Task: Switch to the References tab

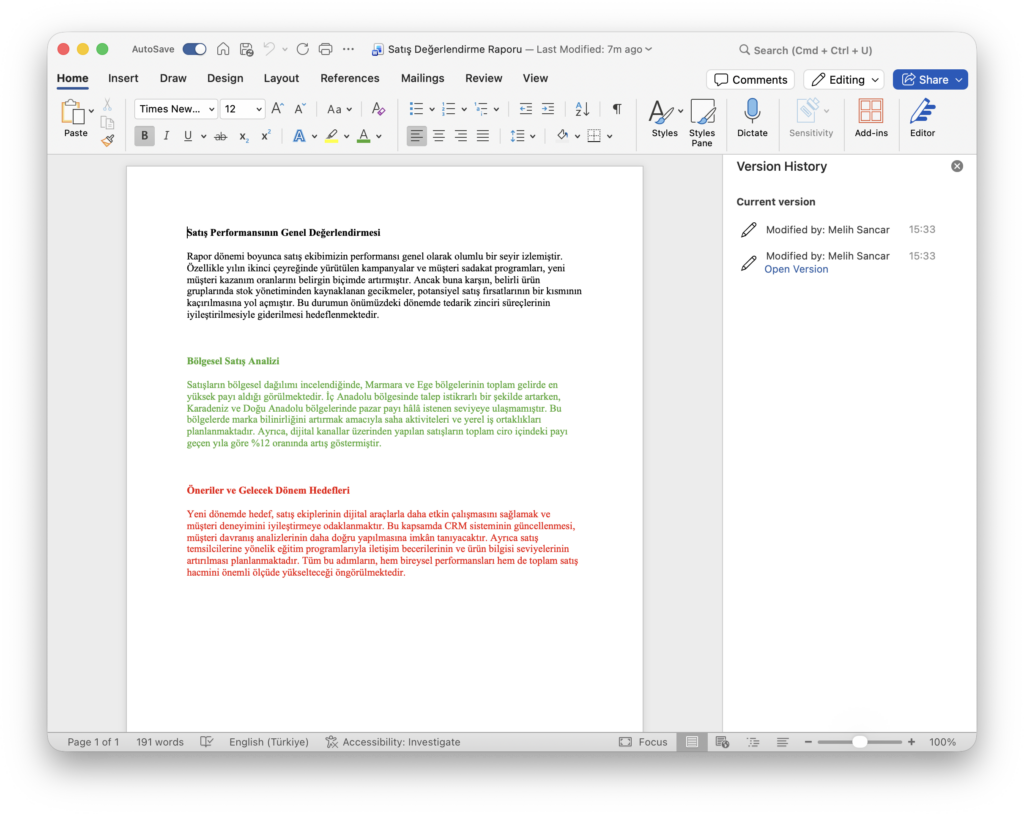Action: pyautogui.click(x=349, y=78)
